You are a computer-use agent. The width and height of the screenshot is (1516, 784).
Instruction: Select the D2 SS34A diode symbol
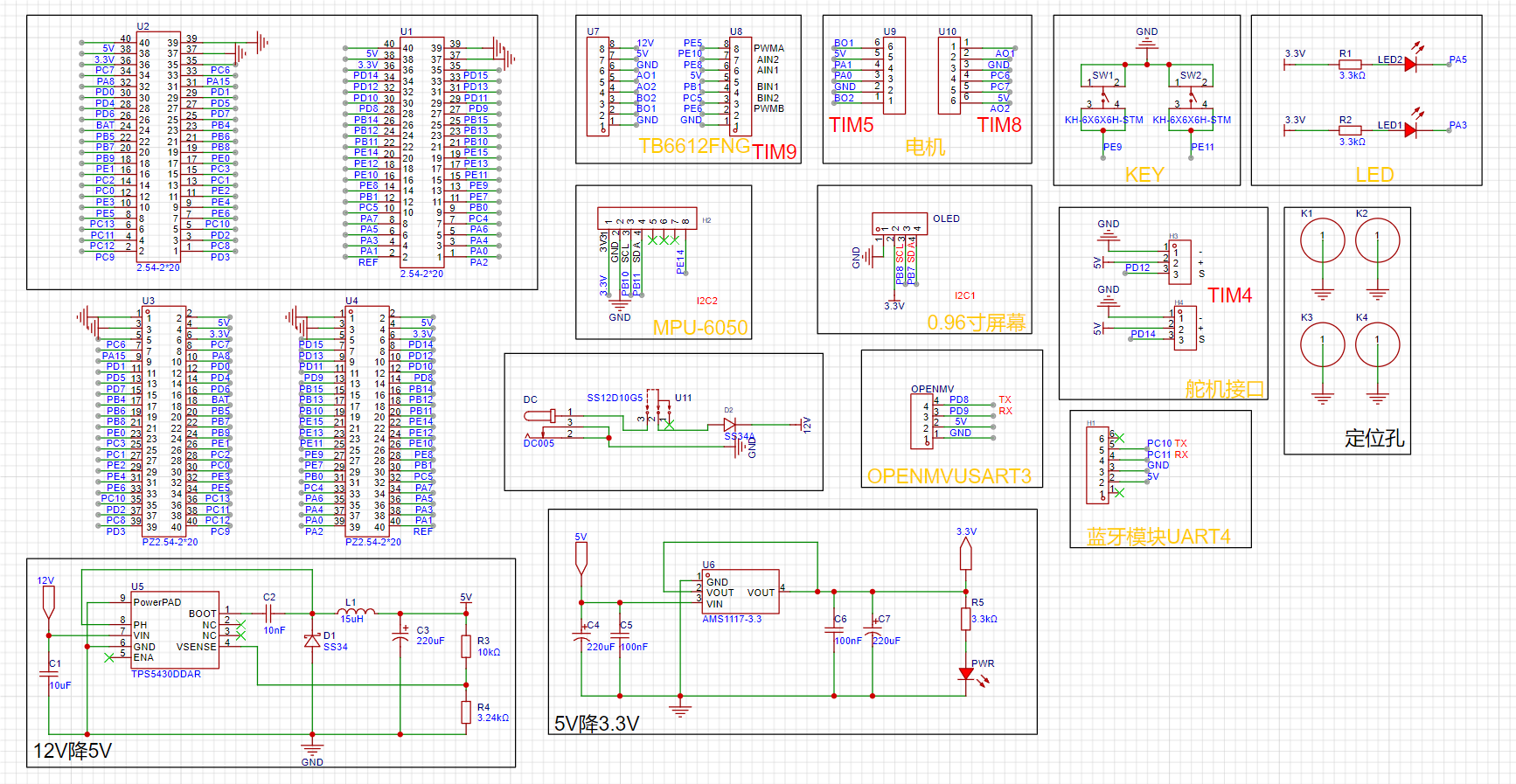click(729, 425)
